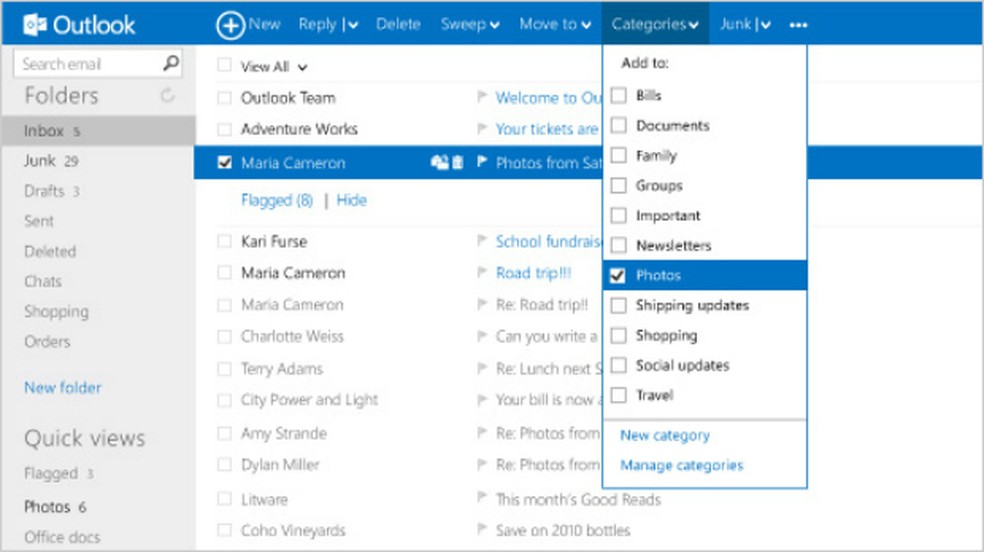Click the Outlook logo icon
984x552 pixels.
pos(35,24)
